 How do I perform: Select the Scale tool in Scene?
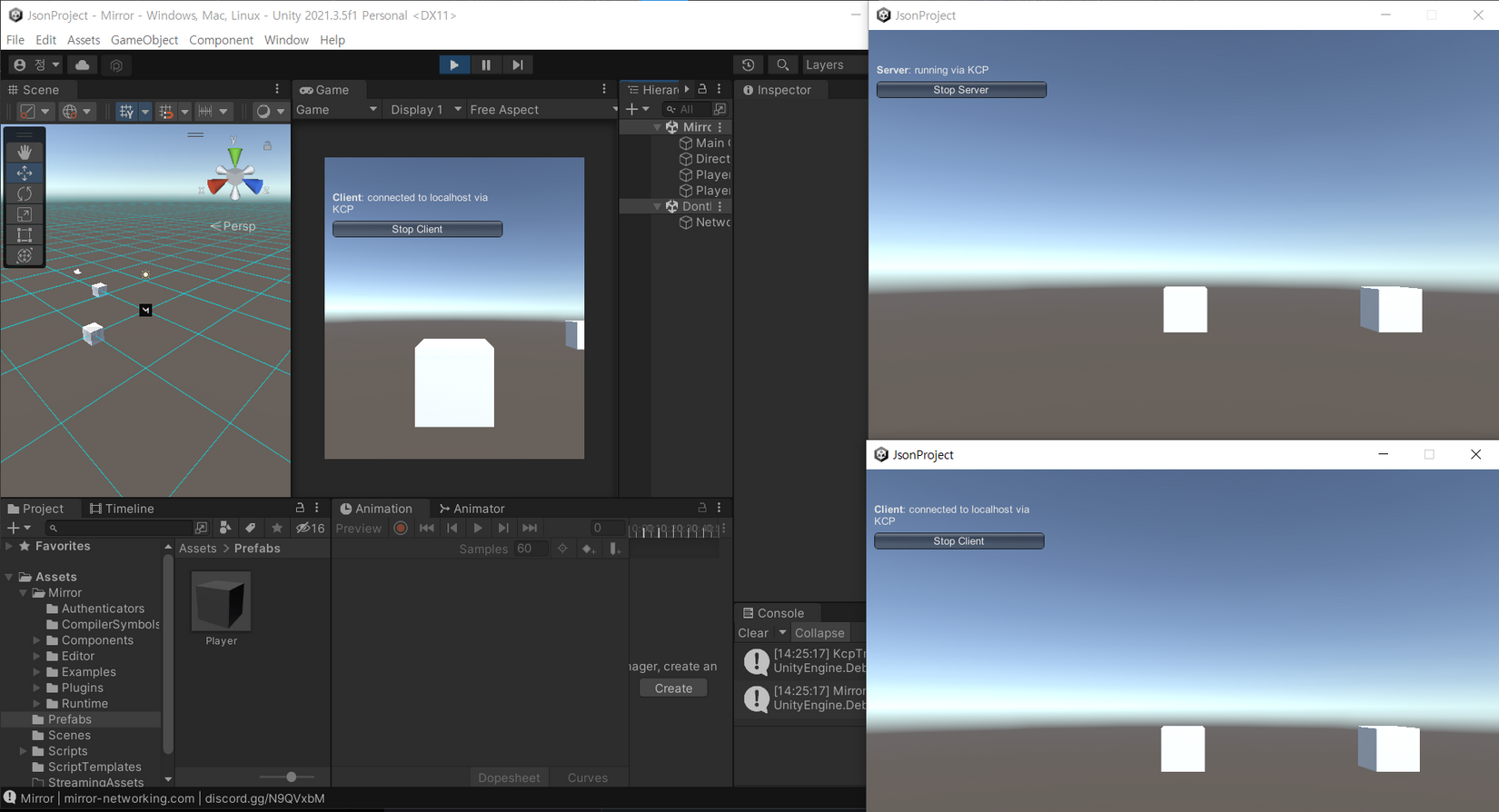25,214
